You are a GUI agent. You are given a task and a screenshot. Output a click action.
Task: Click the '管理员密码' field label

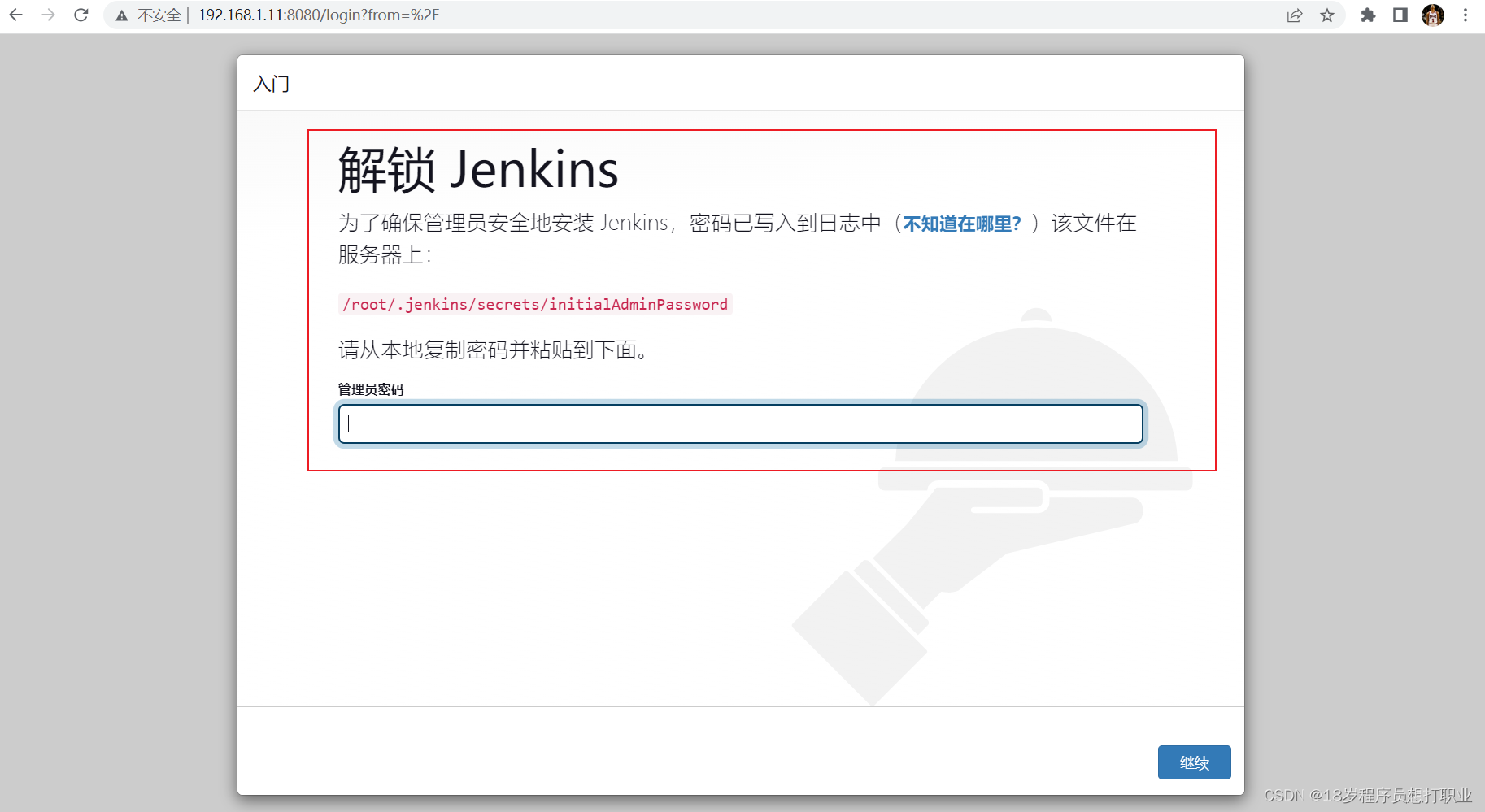(371, 389)
